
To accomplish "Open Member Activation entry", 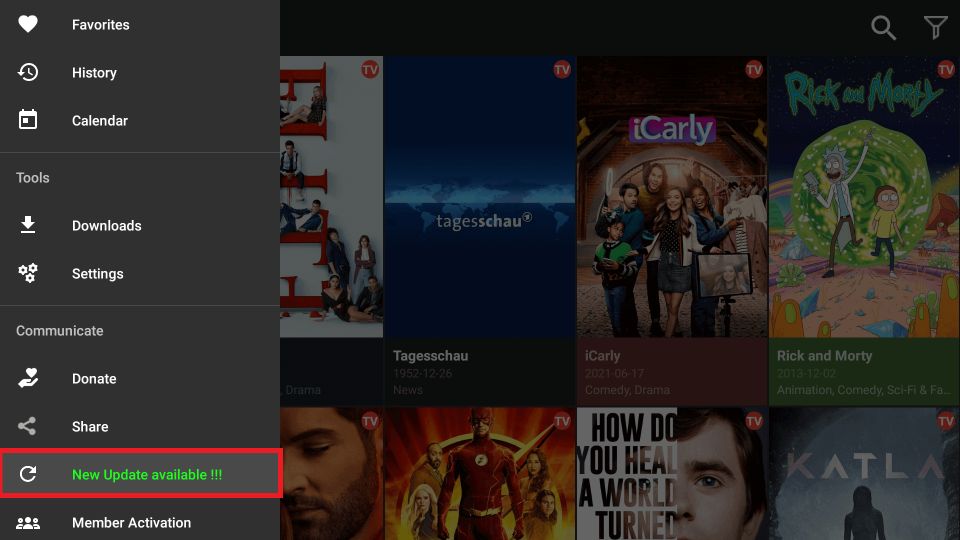I will (x=140, y=522).
